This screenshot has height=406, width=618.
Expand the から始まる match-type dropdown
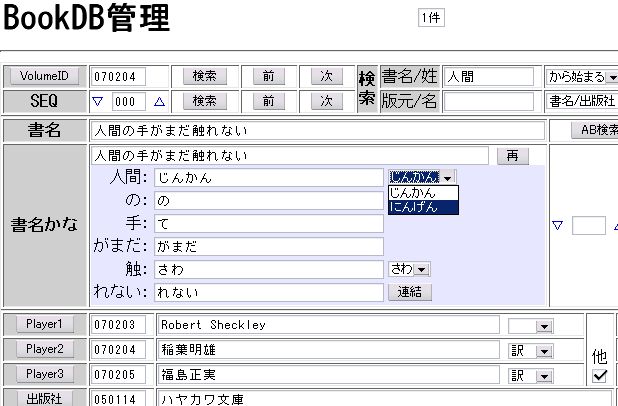611,76
